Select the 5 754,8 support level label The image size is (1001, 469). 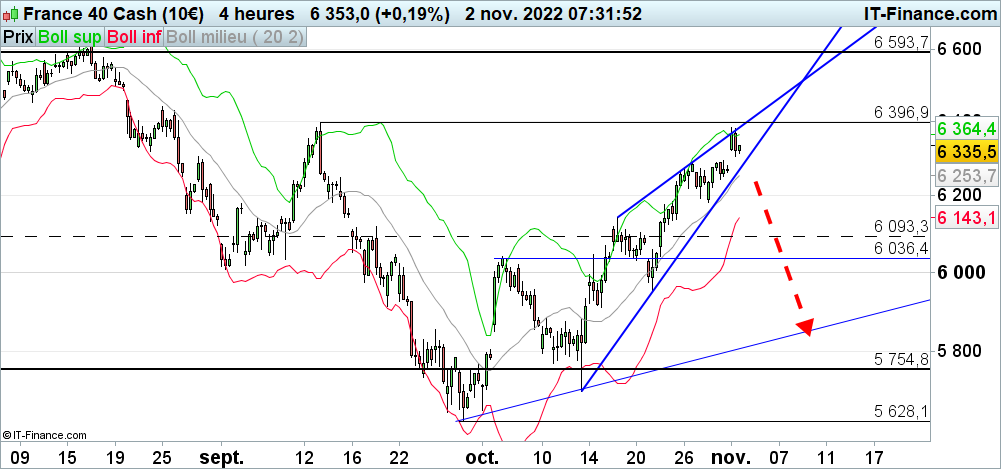click(902, 359)
